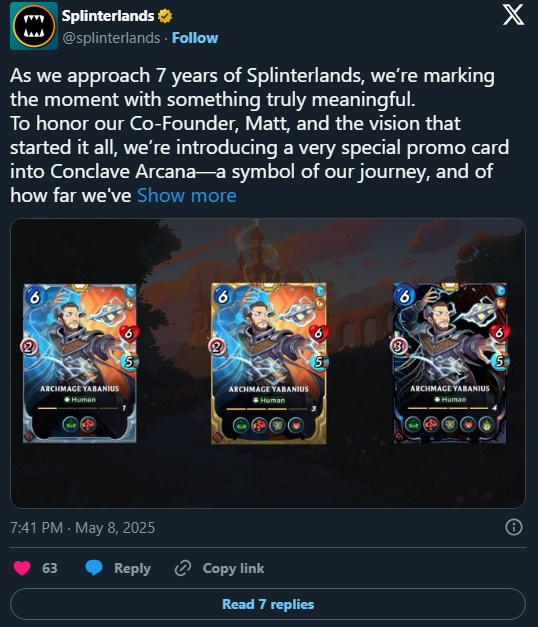Follow the Splinterlands account
This screenshot has height=627, width=538.
pyautogui.click(x=195, y=38)
